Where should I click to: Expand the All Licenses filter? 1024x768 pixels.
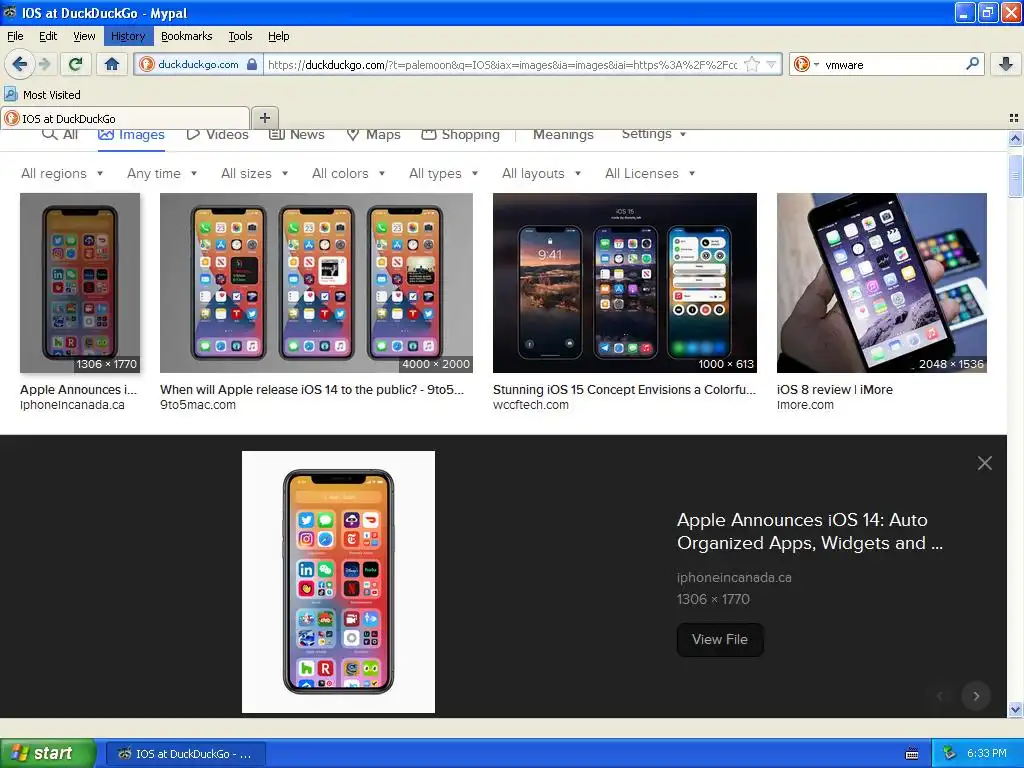pyautogui.click(x=650, y=174)
